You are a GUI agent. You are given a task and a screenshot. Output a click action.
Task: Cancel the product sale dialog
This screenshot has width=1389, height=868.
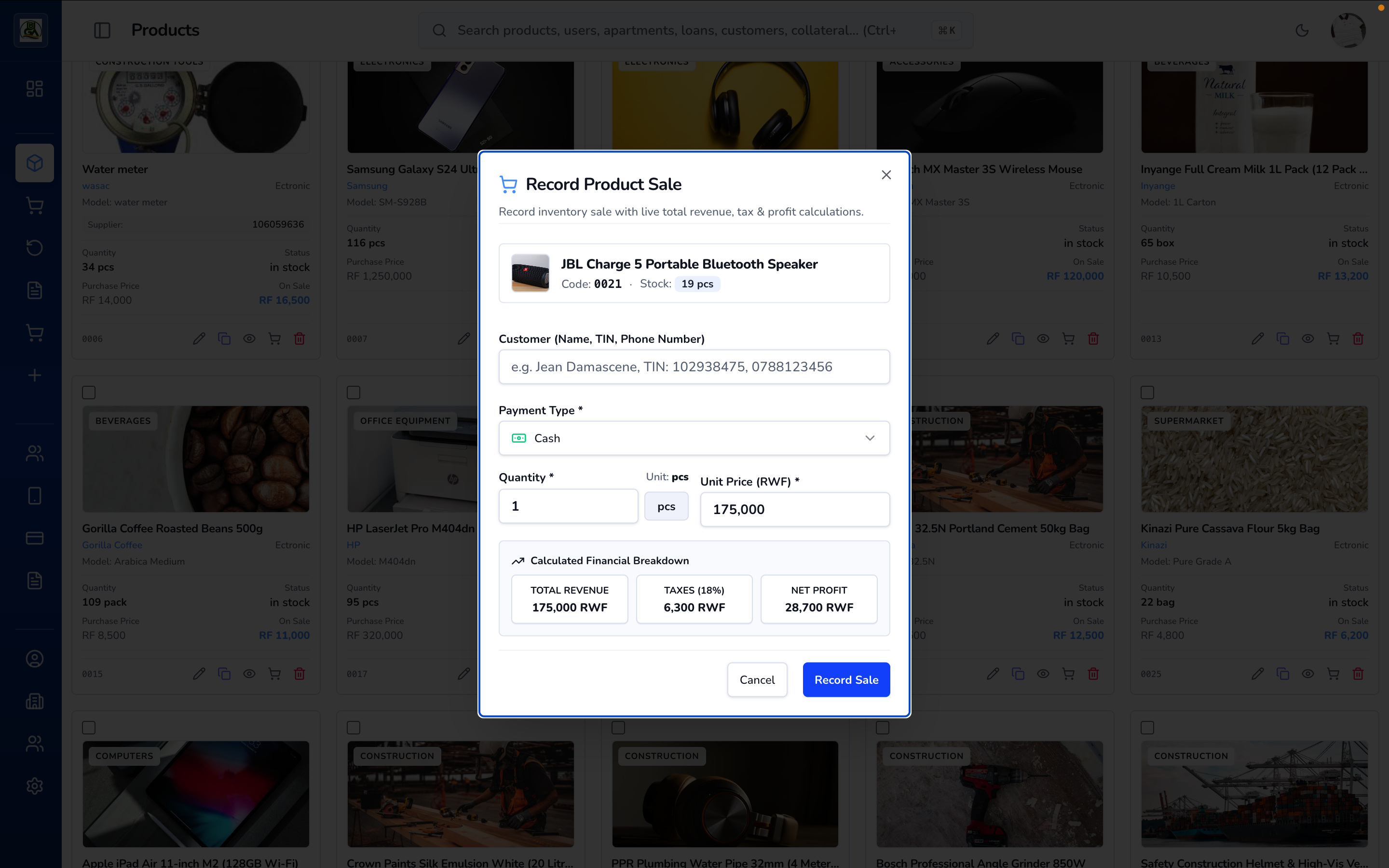pyautogui.click(x=757, y=680)
